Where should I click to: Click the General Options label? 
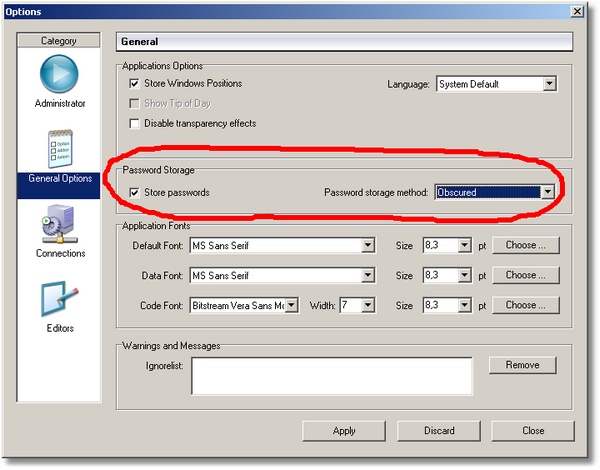coord(60,179)
